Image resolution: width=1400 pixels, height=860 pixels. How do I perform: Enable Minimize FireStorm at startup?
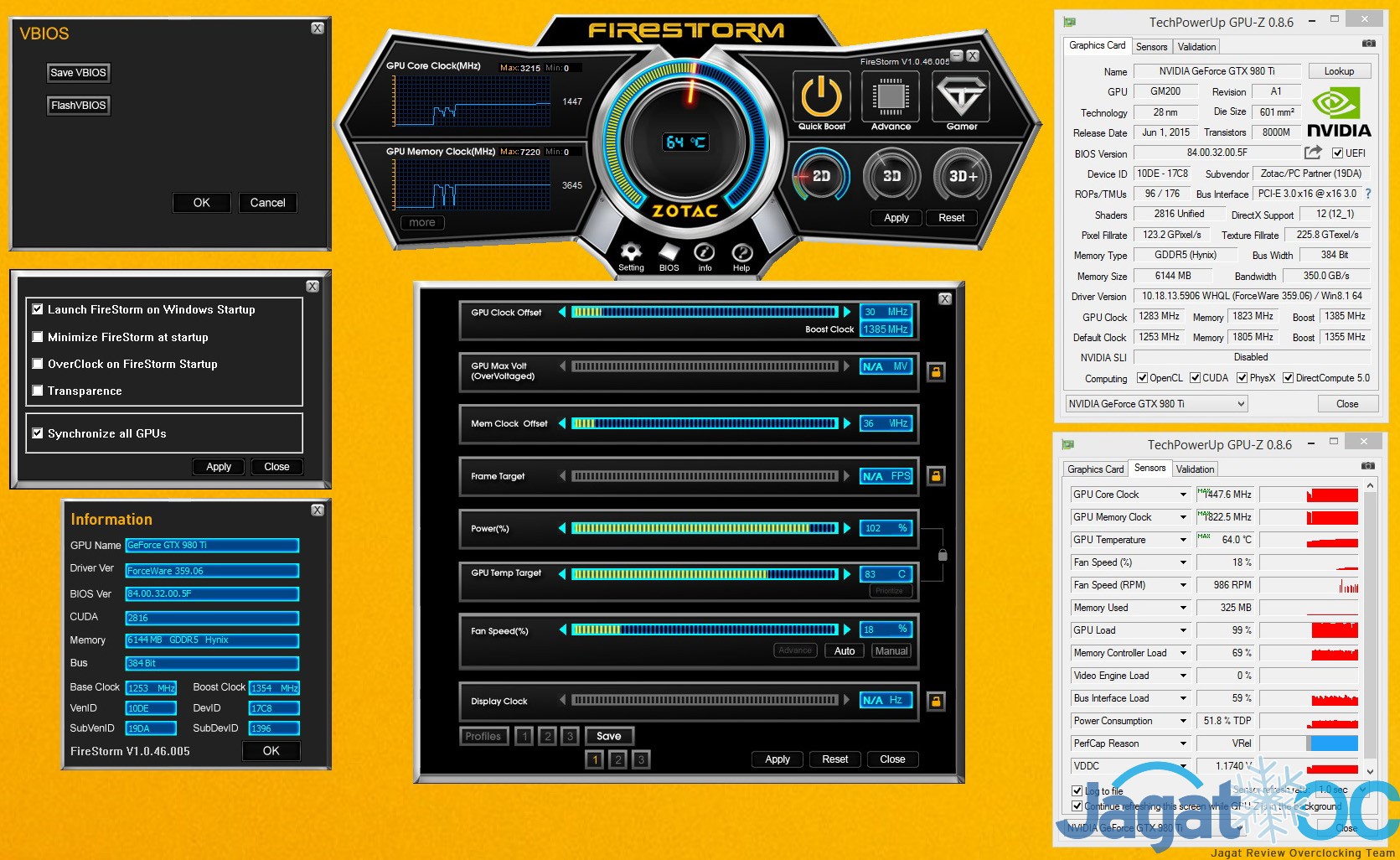click(x=38, y=337)
